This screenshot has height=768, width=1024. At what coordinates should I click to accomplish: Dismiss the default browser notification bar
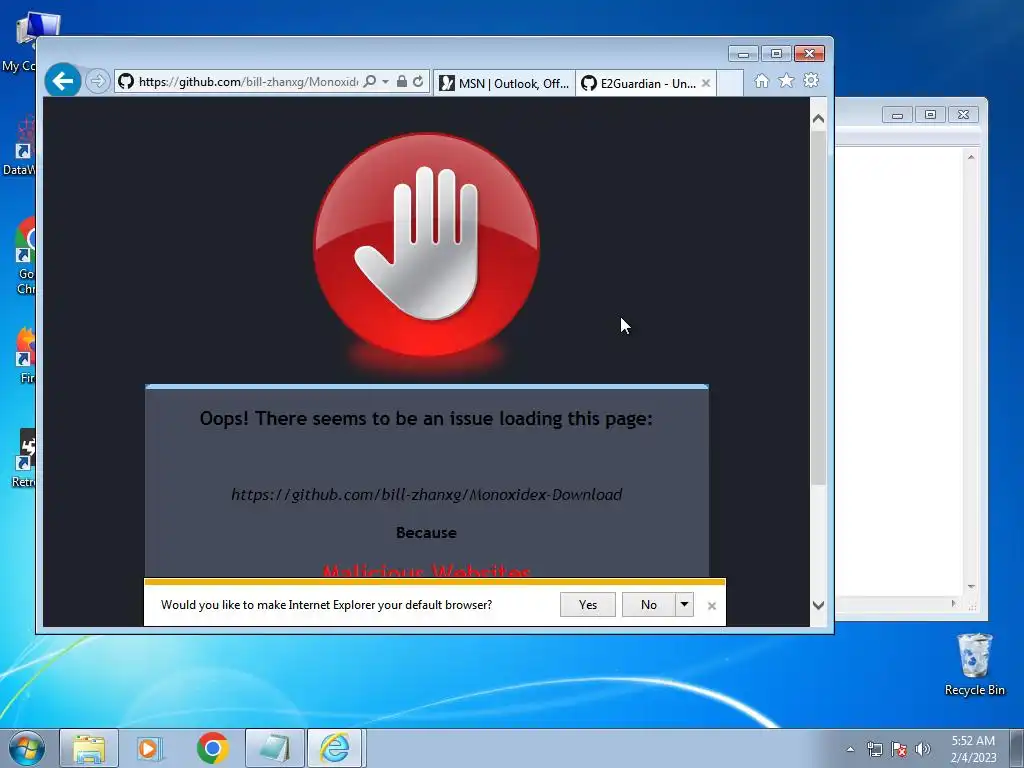click(x=712, y=606)
